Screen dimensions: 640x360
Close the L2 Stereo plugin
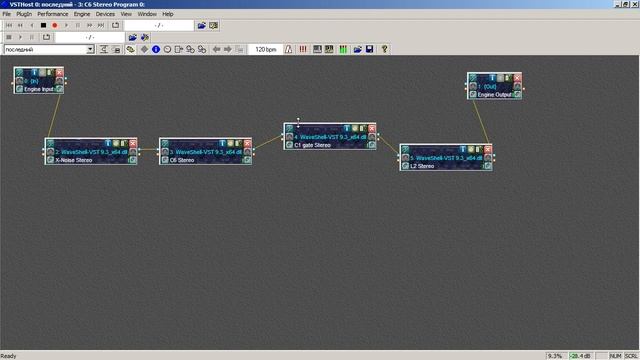coord(488,149)
